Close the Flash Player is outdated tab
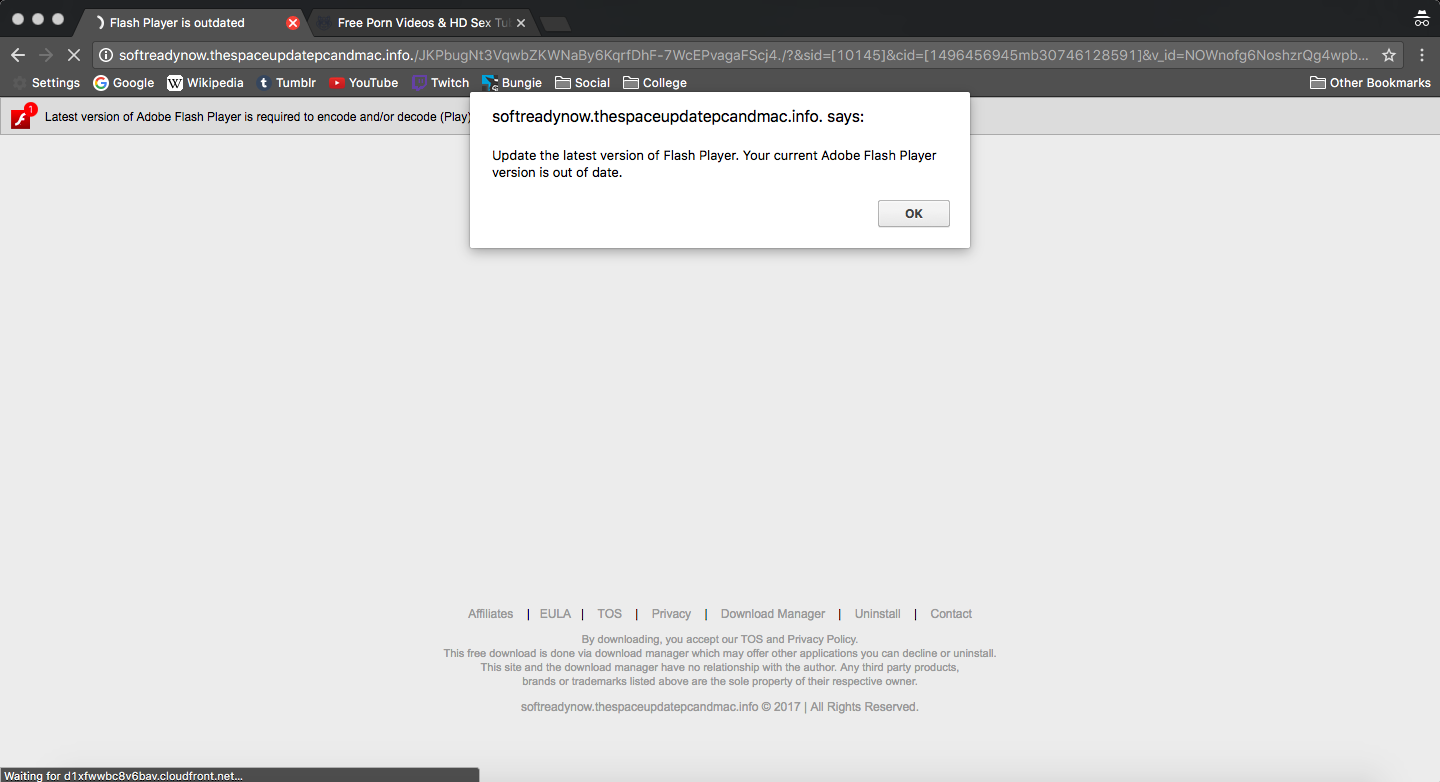Image resolution: width=1440 pixels, height=782 pixels. (292, 23)
